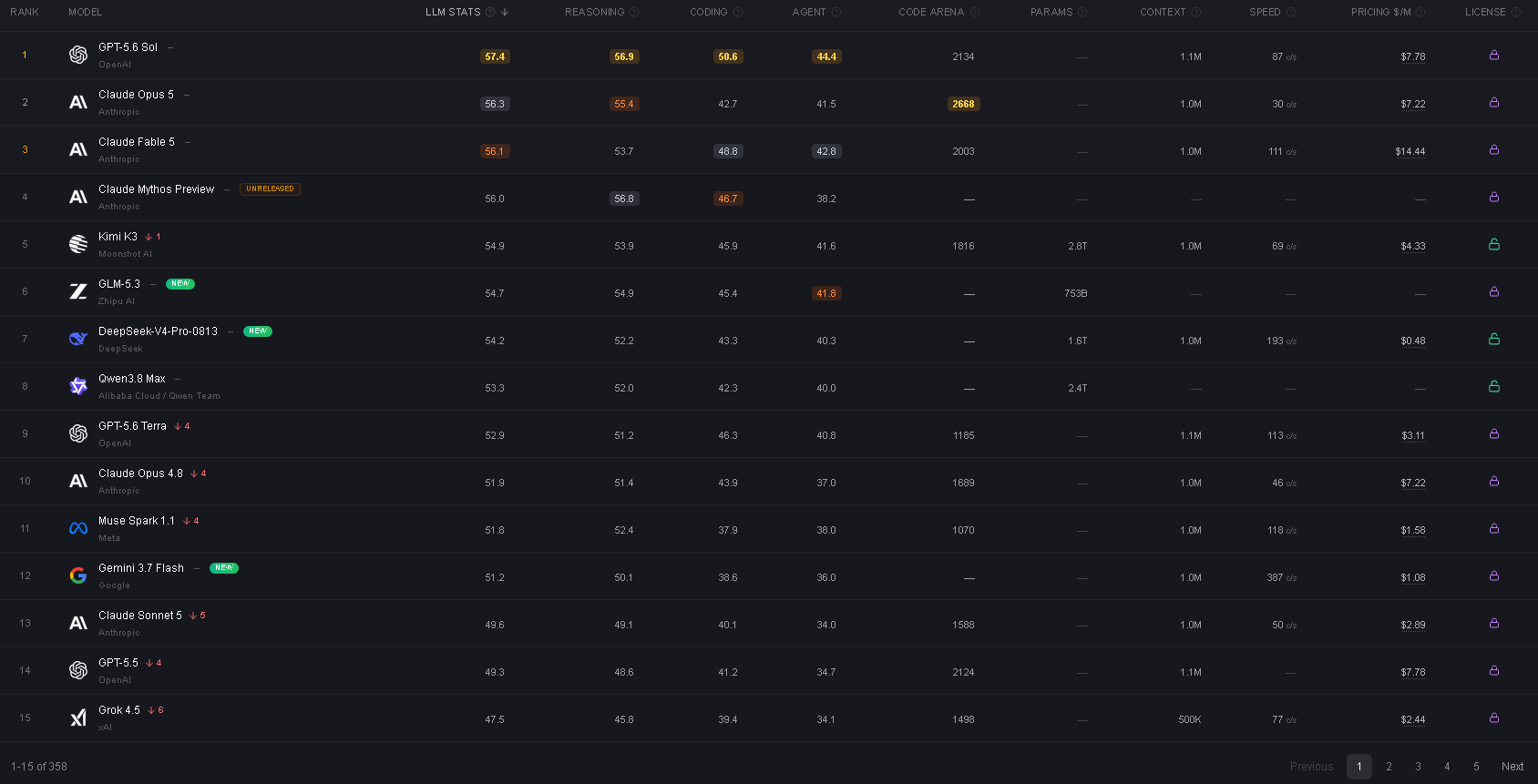Sort by the CODING column header

709,12
